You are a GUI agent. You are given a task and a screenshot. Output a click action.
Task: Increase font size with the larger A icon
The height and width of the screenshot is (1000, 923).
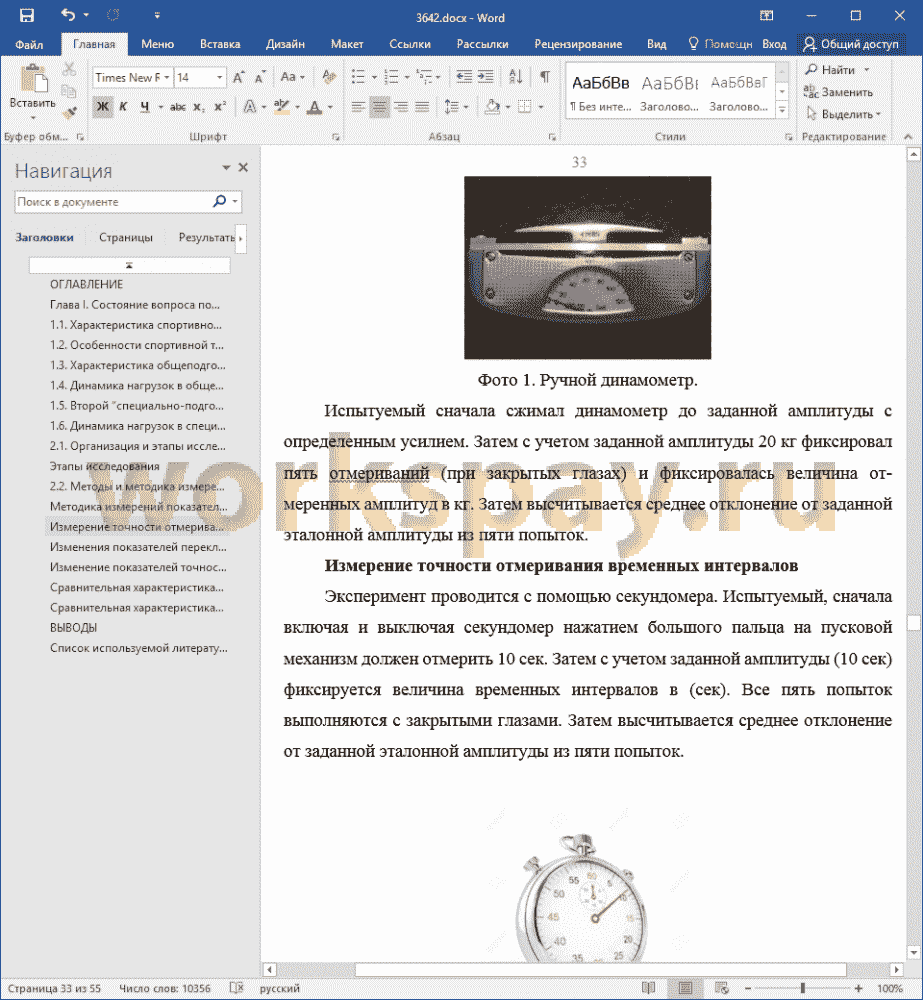pyautogui.click(x=239, y=78)
